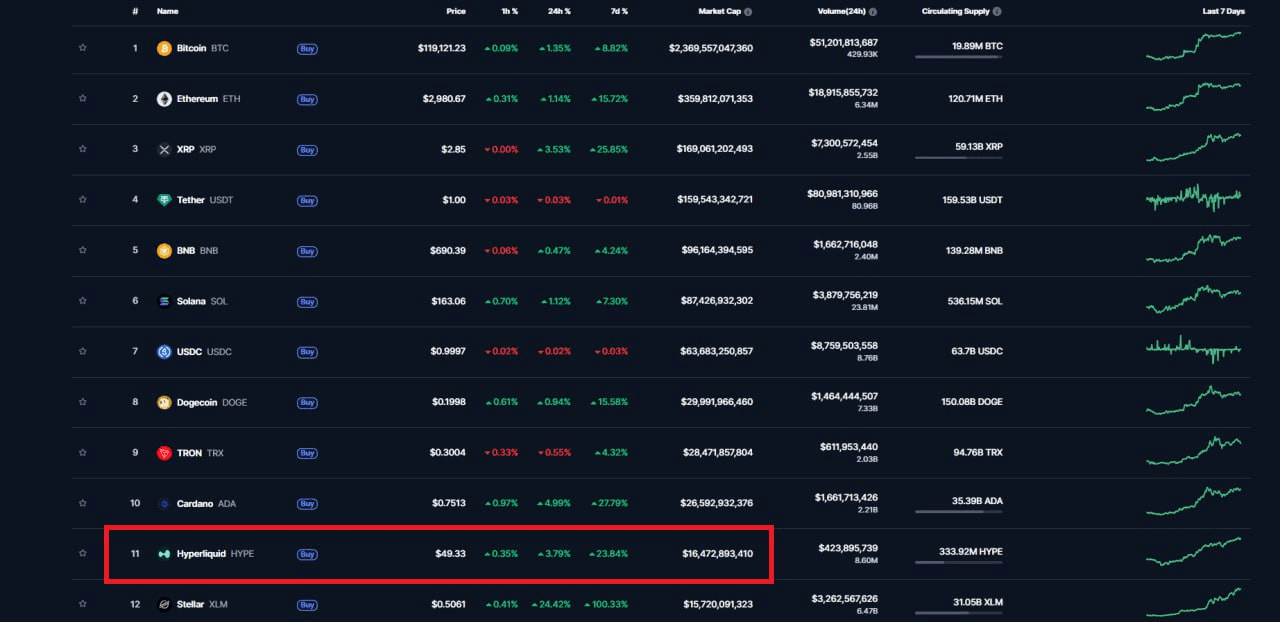Click Buy button for XRP
Image resolution: width=1280 pixels, height=622 pixels.
click(x=307, y=149)
